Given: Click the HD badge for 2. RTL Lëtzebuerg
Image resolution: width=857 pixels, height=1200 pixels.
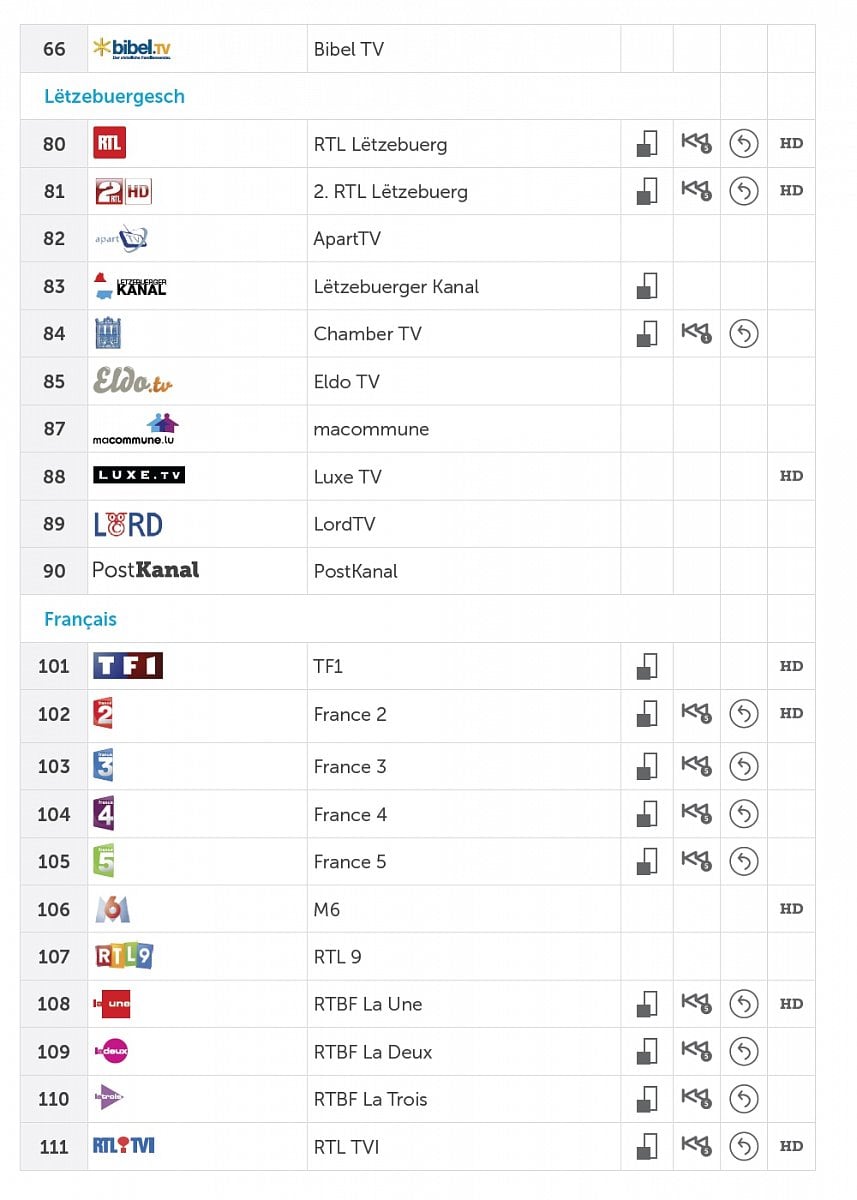Looking at the screenshot, I should 791,191.
